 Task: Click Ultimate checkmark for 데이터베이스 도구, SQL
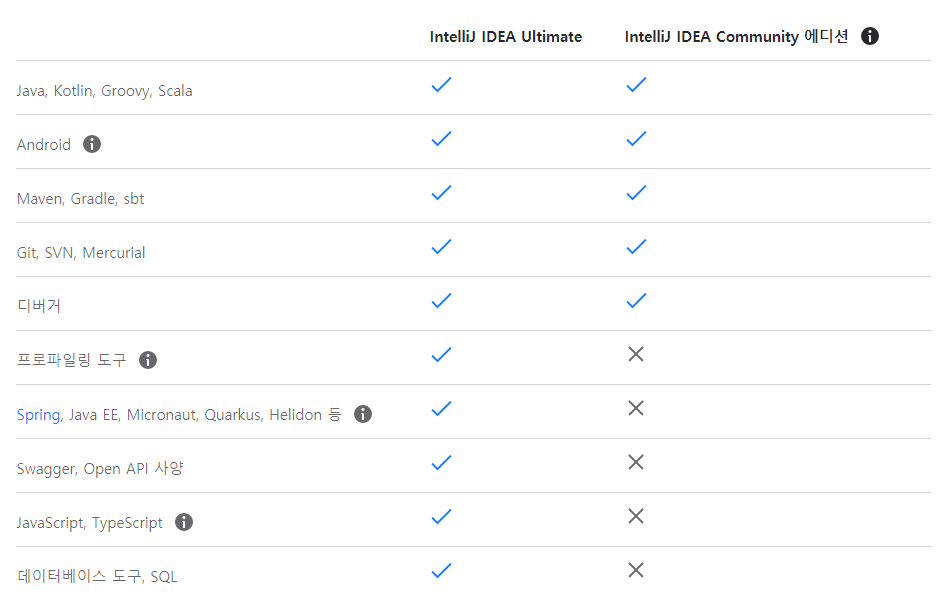click(442, 570)
